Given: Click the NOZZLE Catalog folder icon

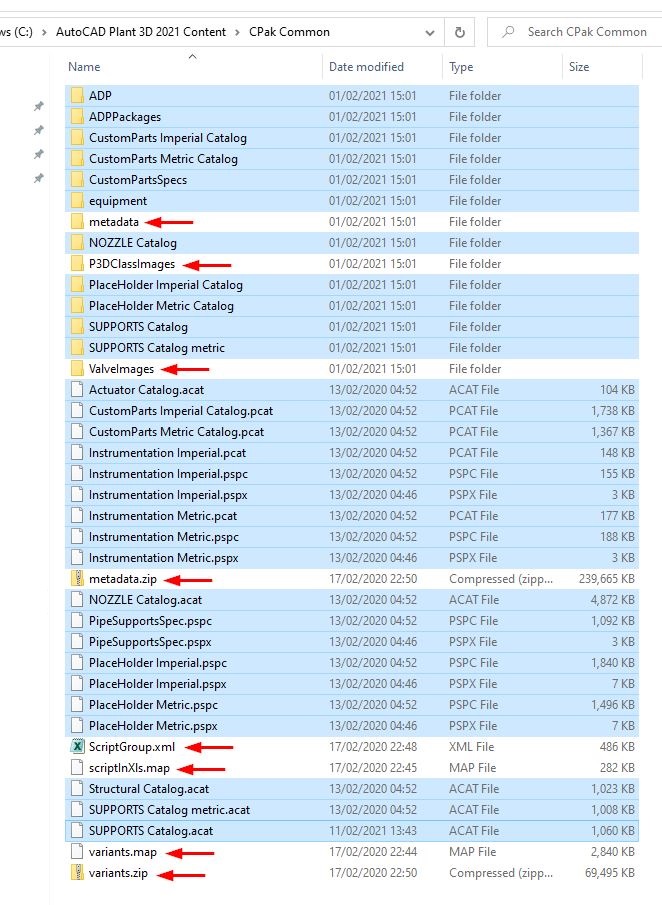Looking at the screenshot, I should point(77,243).
